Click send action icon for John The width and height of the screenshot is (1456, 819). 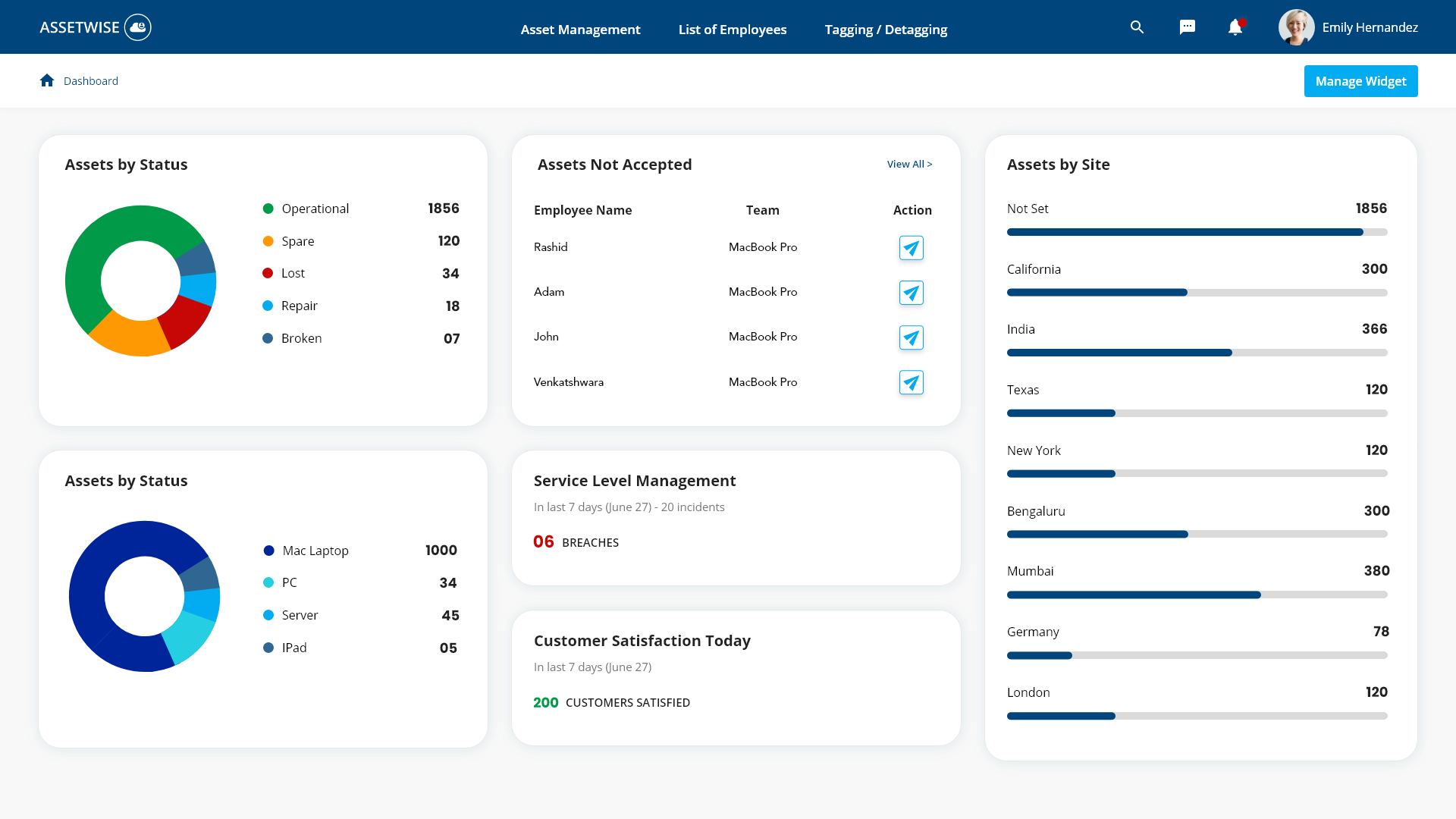(911, 337)
